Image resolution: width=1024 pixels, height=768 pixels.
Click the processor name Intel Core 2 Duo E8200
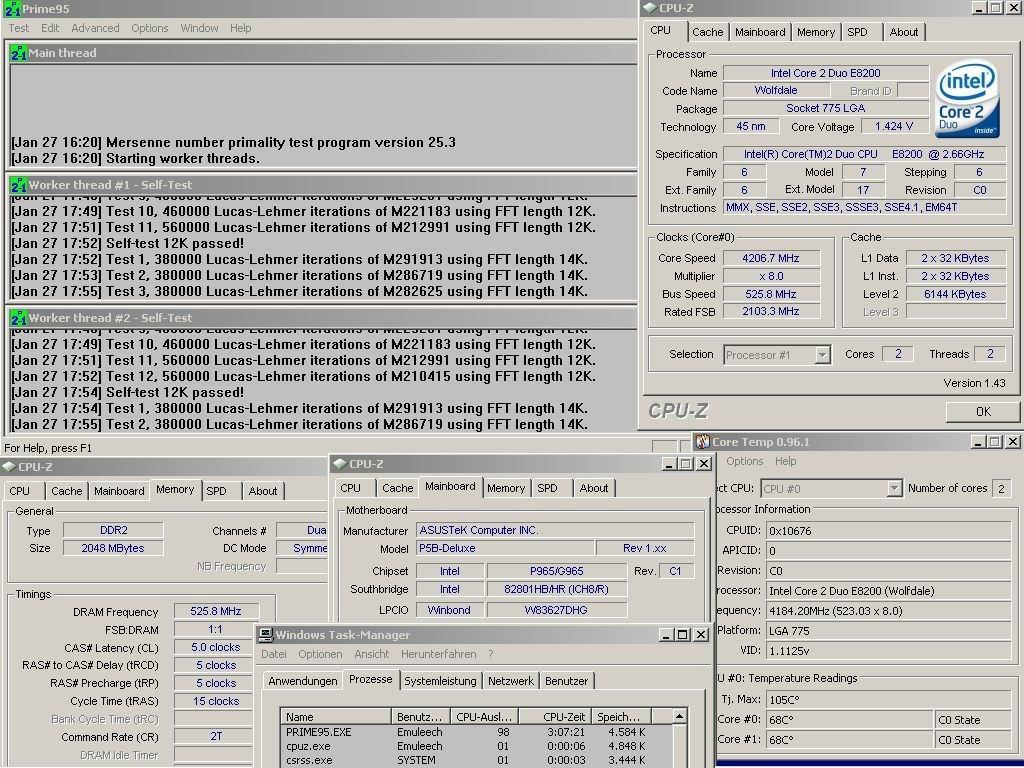826,73
